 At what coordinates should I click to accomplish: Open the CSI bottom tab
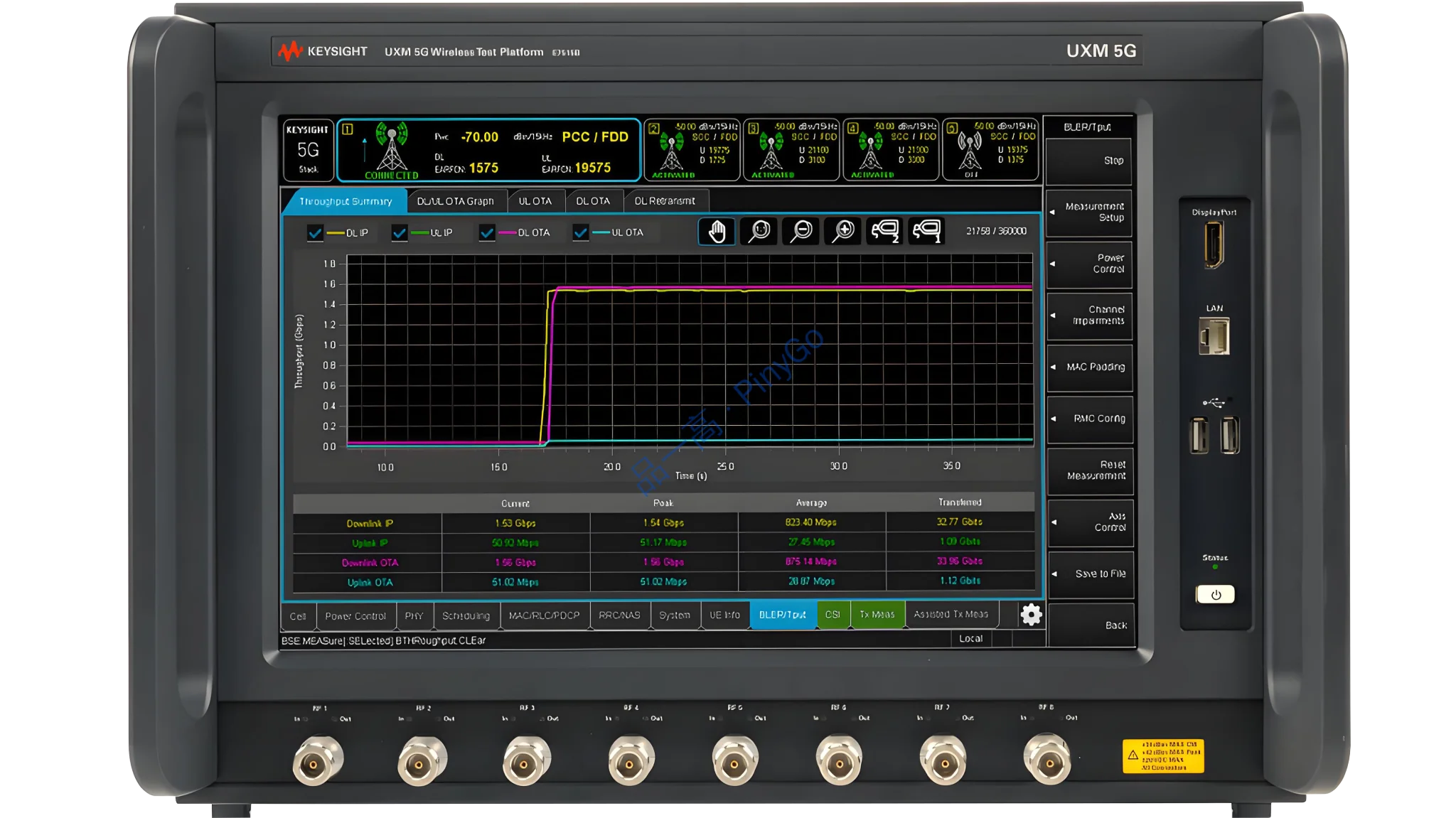[833, 615]
